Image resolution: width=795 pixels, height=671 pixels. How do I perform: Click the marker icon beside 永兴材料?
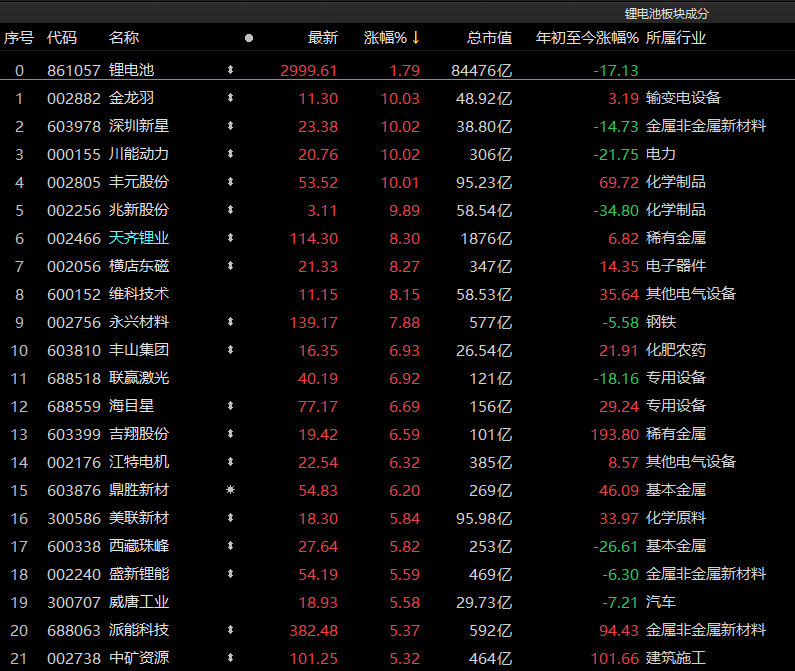231,322
